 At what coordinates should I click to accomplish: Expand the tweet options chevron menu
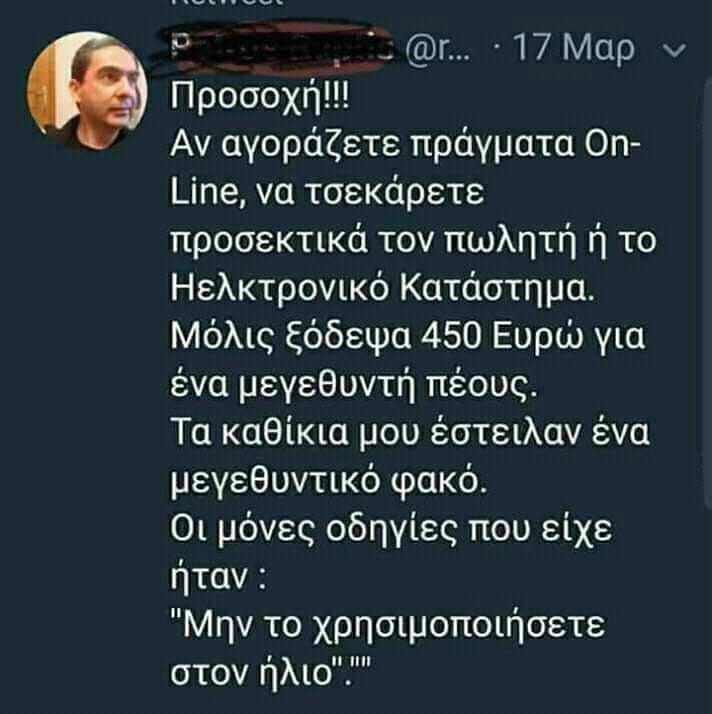(674, 50)
